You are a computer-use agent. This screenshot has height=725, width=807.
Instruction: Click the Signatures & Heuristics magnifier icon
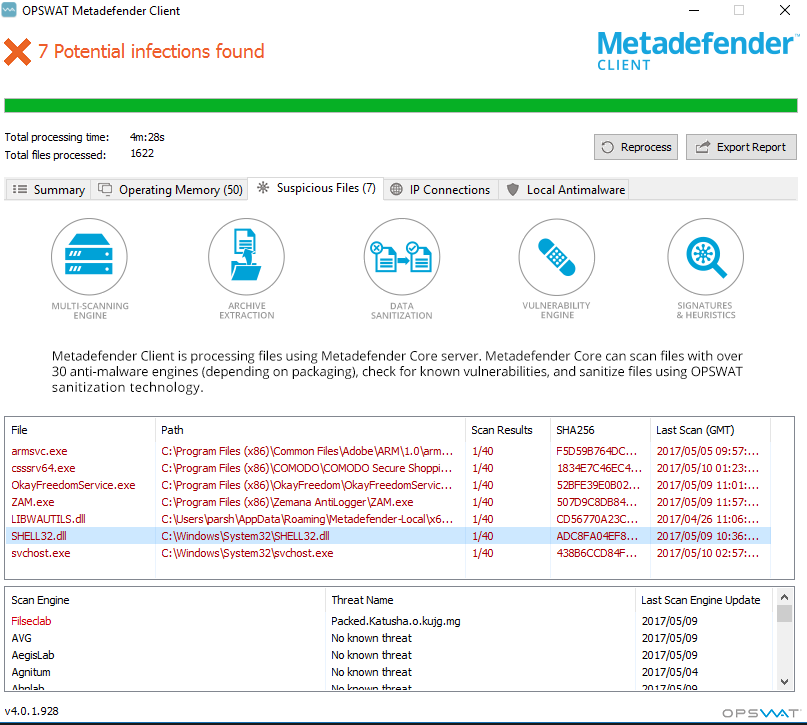tap(705, 256)
